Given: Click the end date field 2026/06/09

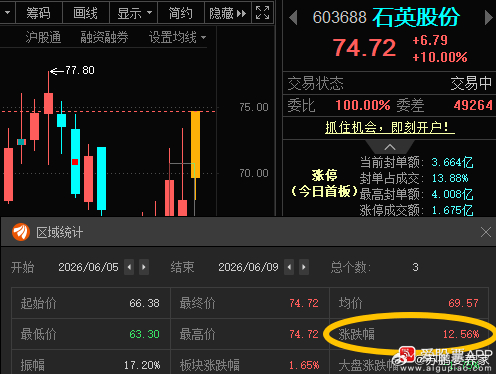Looking at the screenshot, I should [248, 267].
